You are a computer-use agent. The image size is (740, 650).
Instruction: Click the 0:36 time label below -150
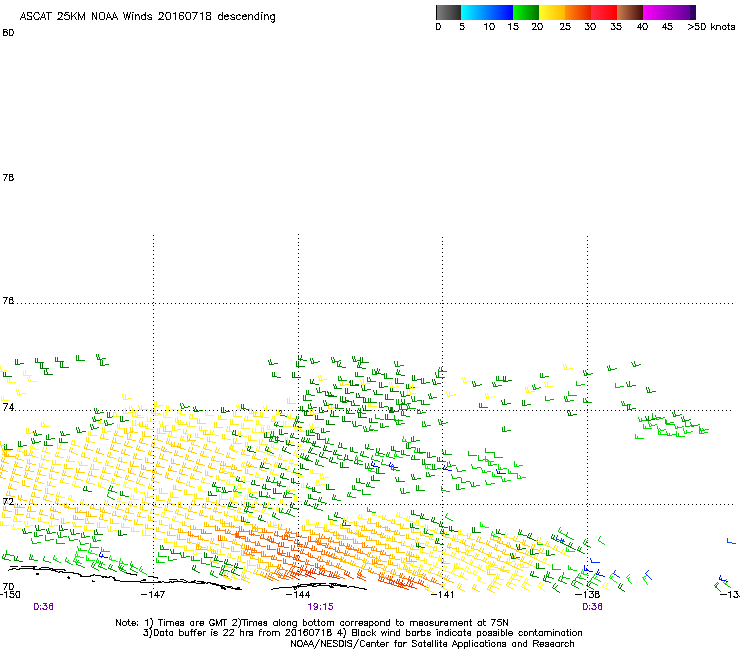[x=43, y=607]
